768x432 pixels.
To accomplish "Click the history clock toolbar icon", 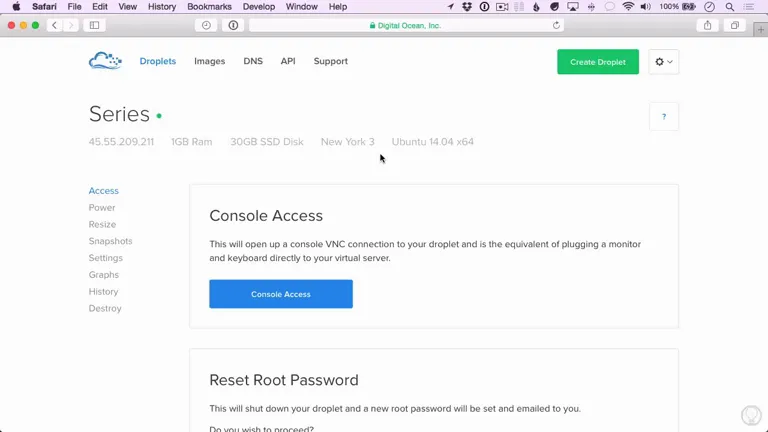I will pyautogui.click(x=206, y=25).
